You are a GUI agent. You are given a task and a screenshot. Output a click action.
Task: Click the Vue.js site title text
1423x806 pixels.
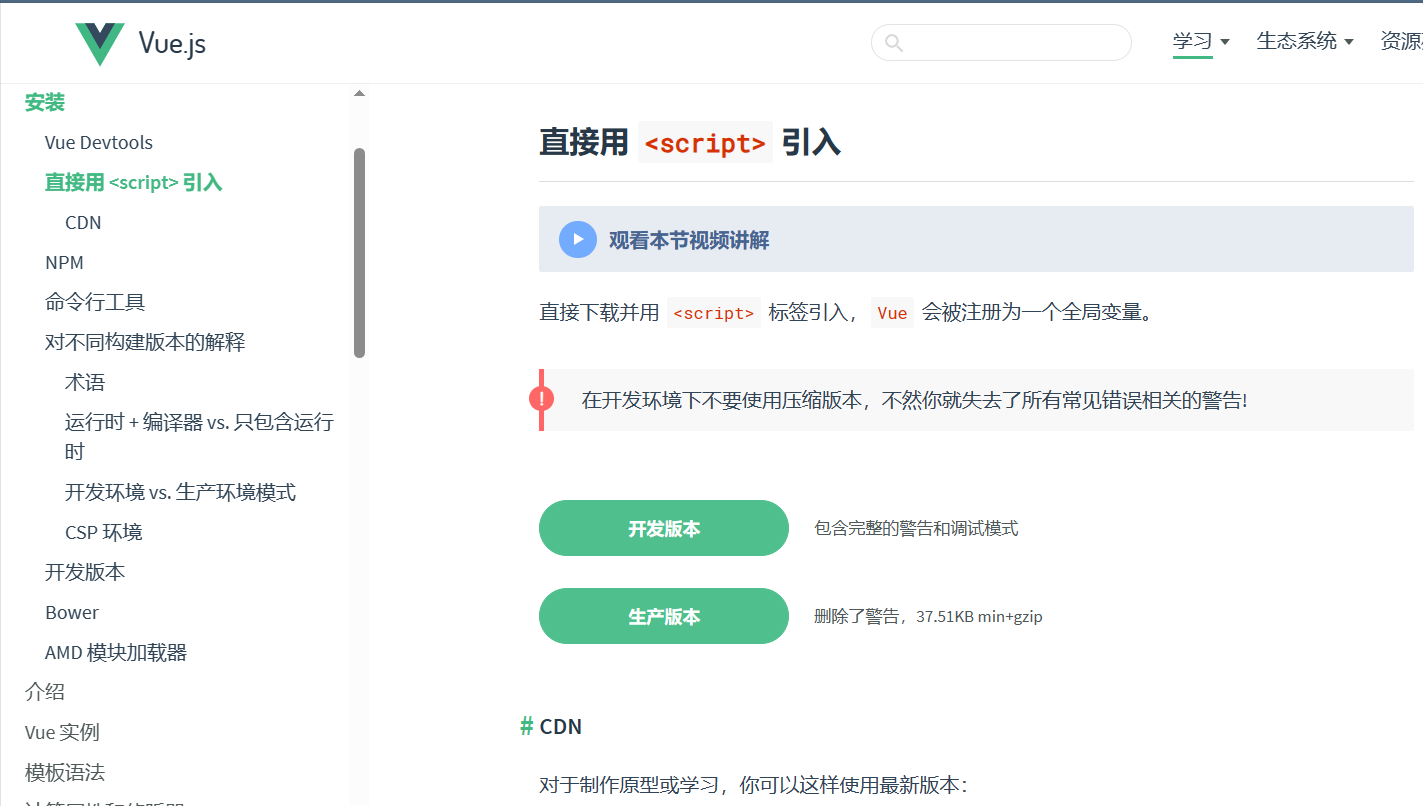point(172,43)
